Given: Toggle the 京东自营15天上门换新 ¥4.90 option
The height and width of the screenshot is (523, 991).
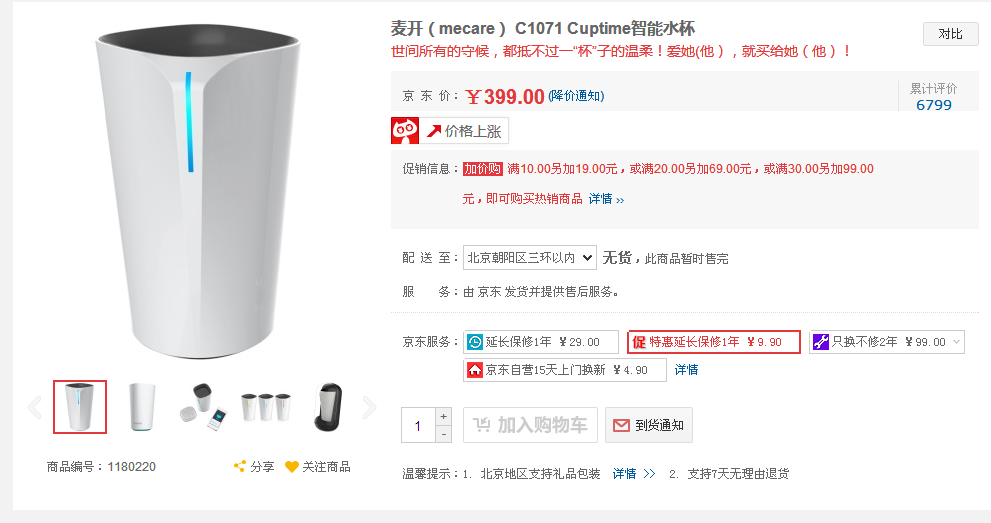Looking at the screenshot, I should (565, 370).
